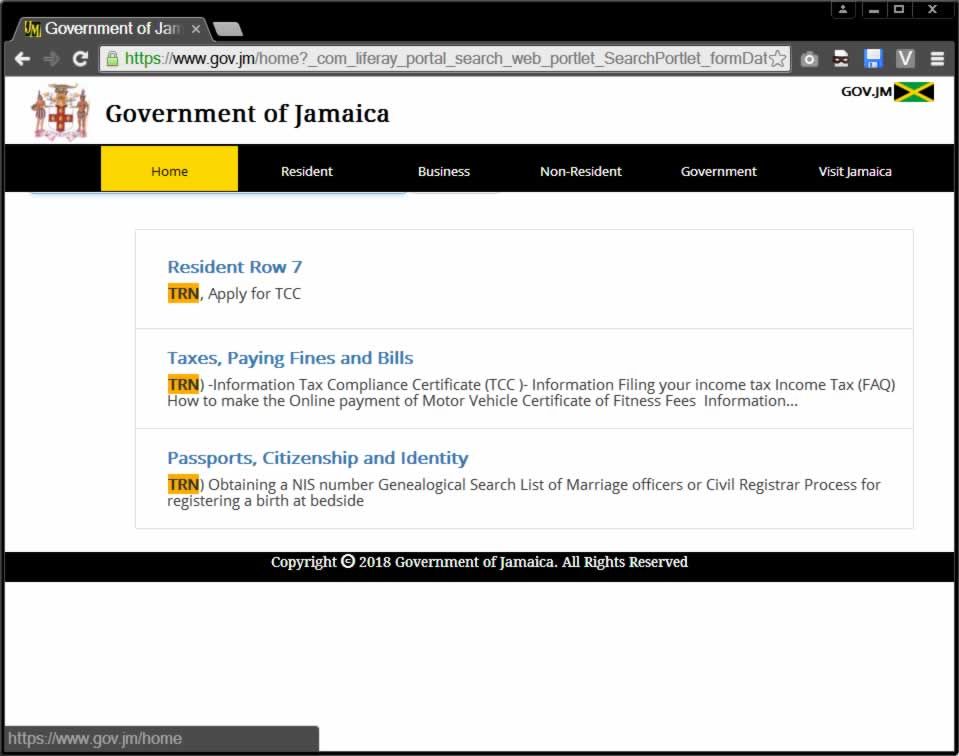This screenshot has width=959, height=756.
Task: Open the incognito-style spy extension icon
Action: [841, 59]
